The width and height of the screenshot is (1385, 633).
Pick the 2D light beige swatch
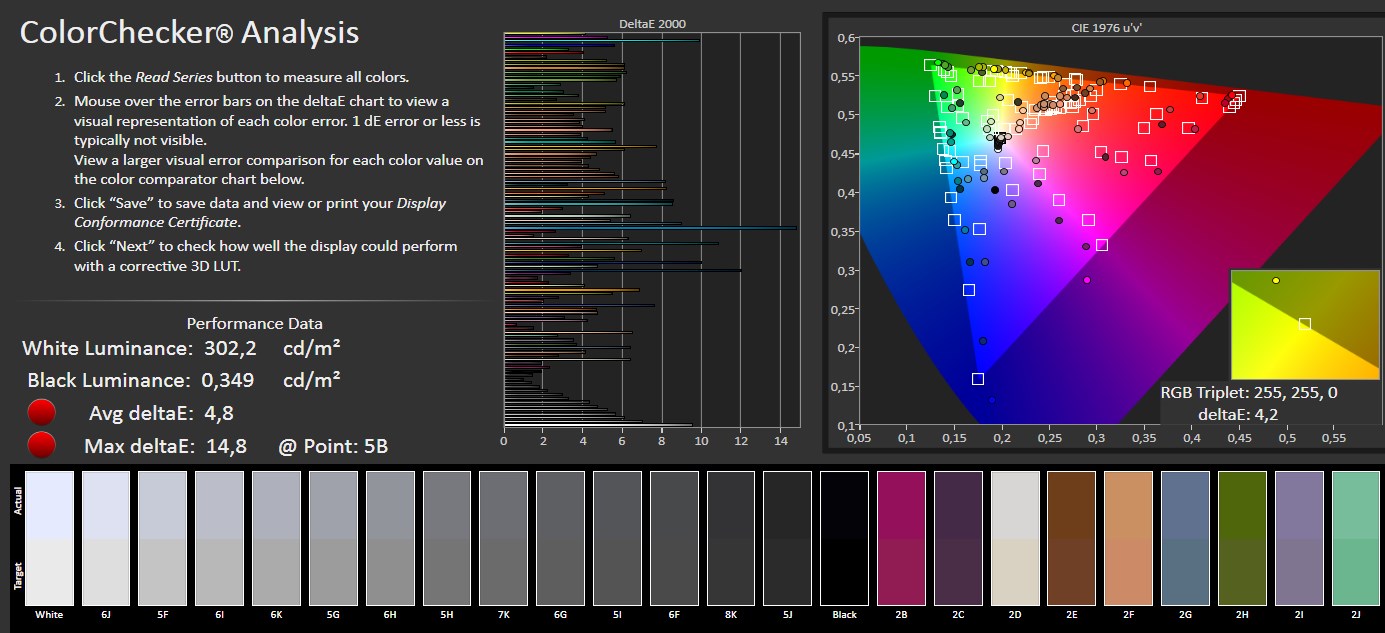coord(1016,538)
